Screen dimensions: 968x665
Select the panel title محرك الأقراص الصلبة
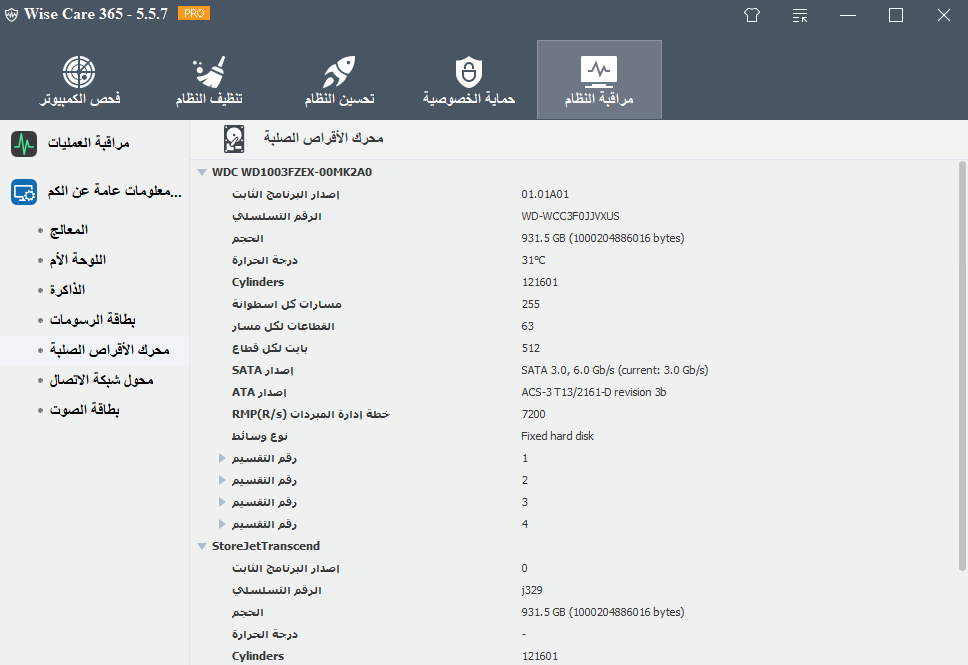click(x=323, y=138)
